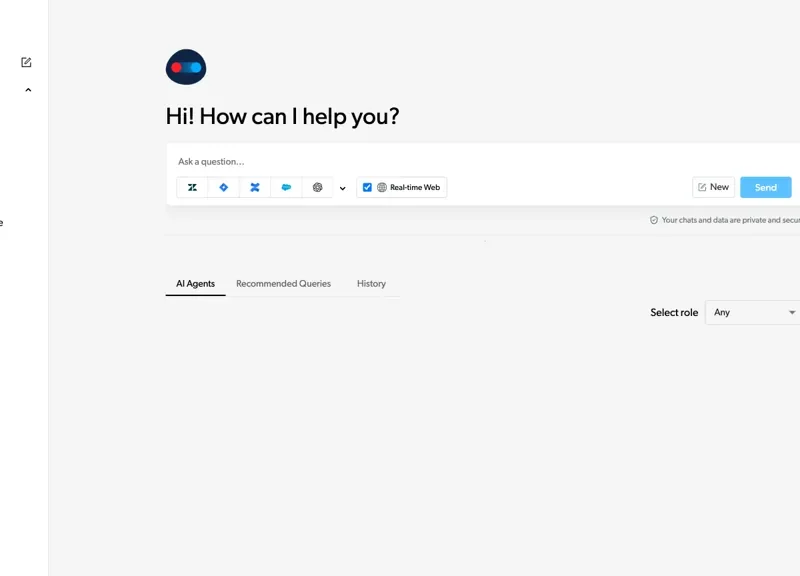Select the Jira source icon

click(224, 187)
